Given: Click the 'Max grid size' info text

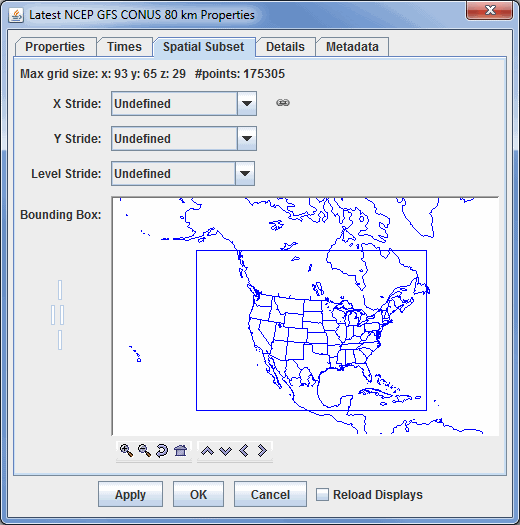Looking at the screenshot, I should 103,74.
